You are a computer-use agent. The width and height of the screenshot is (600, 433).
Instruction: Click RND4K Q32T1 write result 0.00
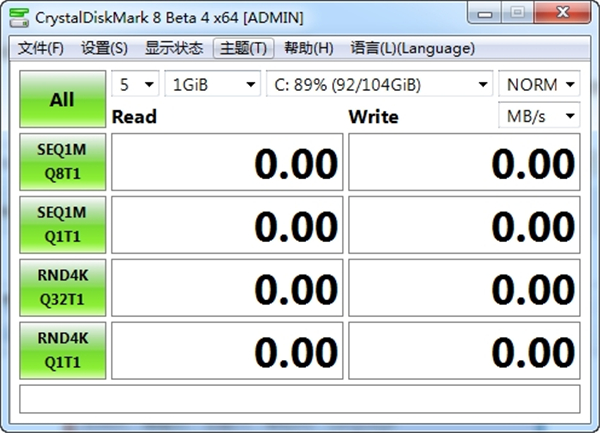[x=465, y=287]
